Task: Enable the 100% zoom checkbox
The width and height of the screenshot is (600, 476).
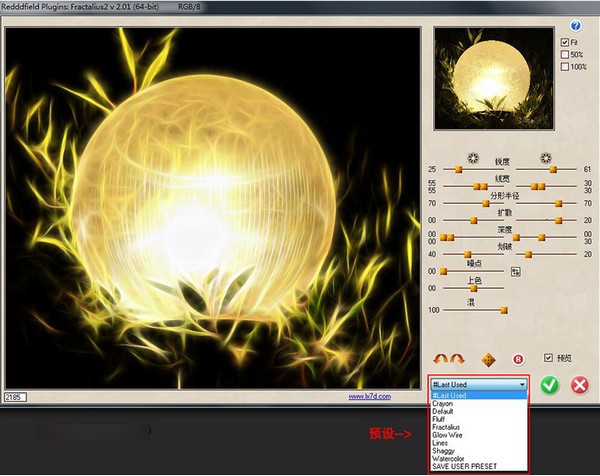Action: pyautogui.click(x=565, y=66)
